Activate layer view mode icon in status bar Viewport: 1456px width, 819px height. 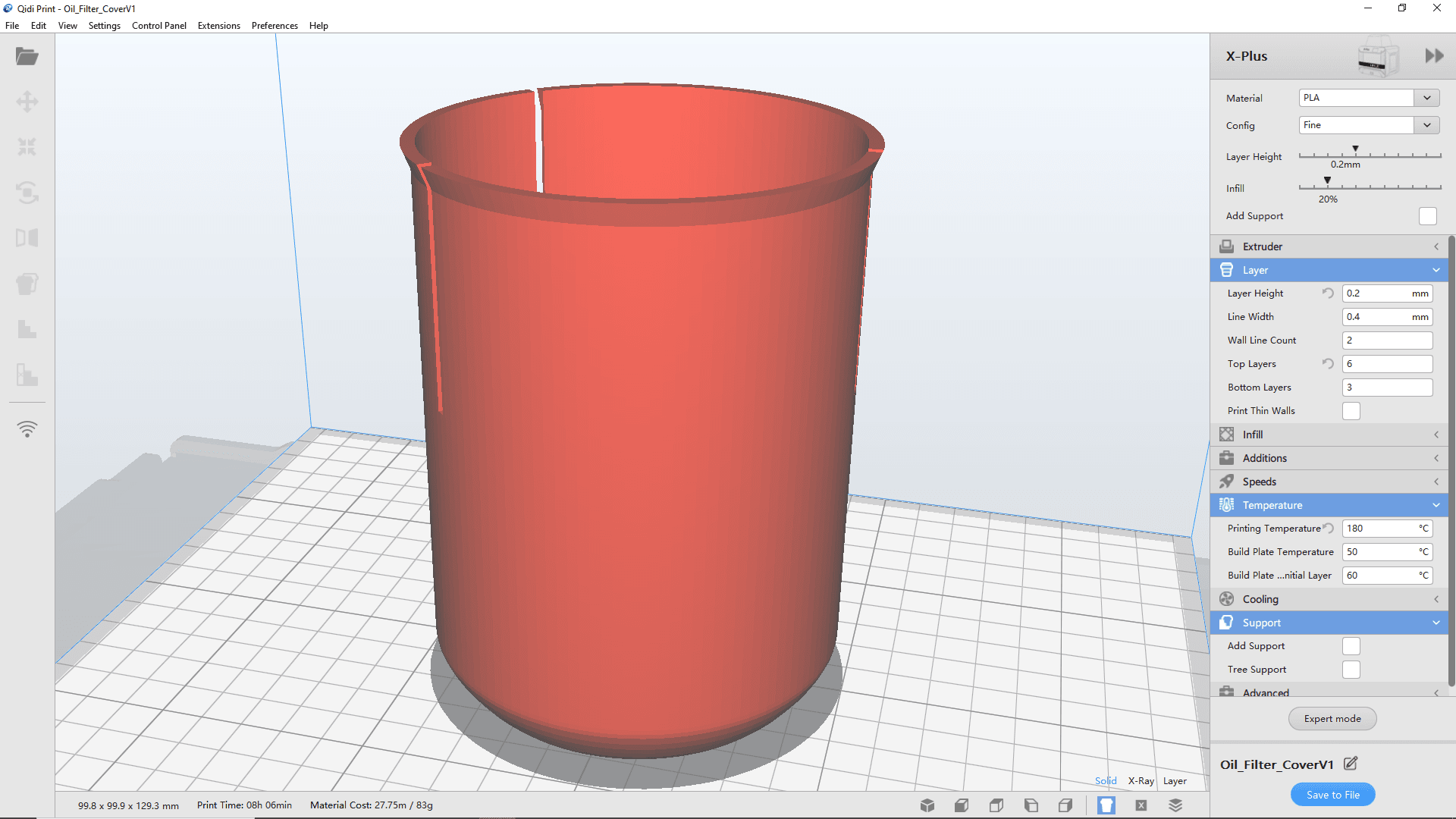point(1175,805)
